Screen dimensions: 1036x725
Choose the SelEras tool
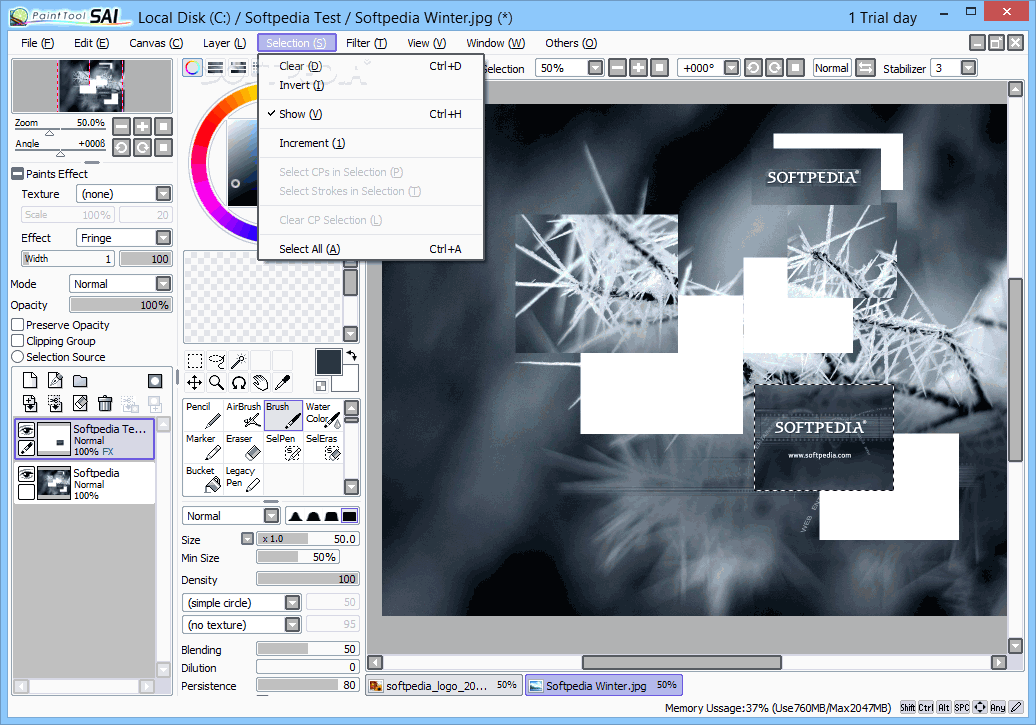[x=323, y=447]
